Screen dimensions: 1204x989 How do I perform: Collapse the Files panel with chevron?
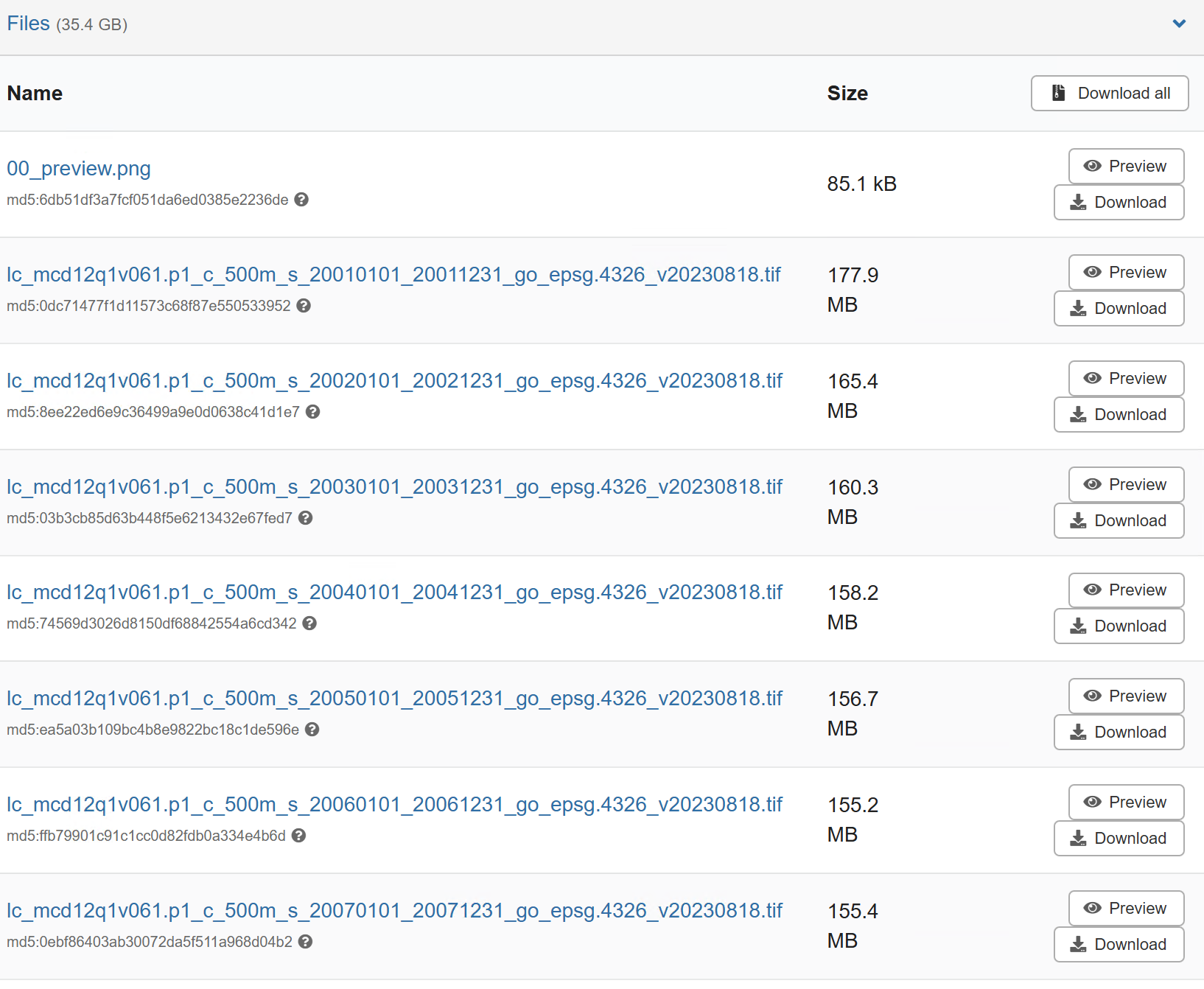(1179, 24)
